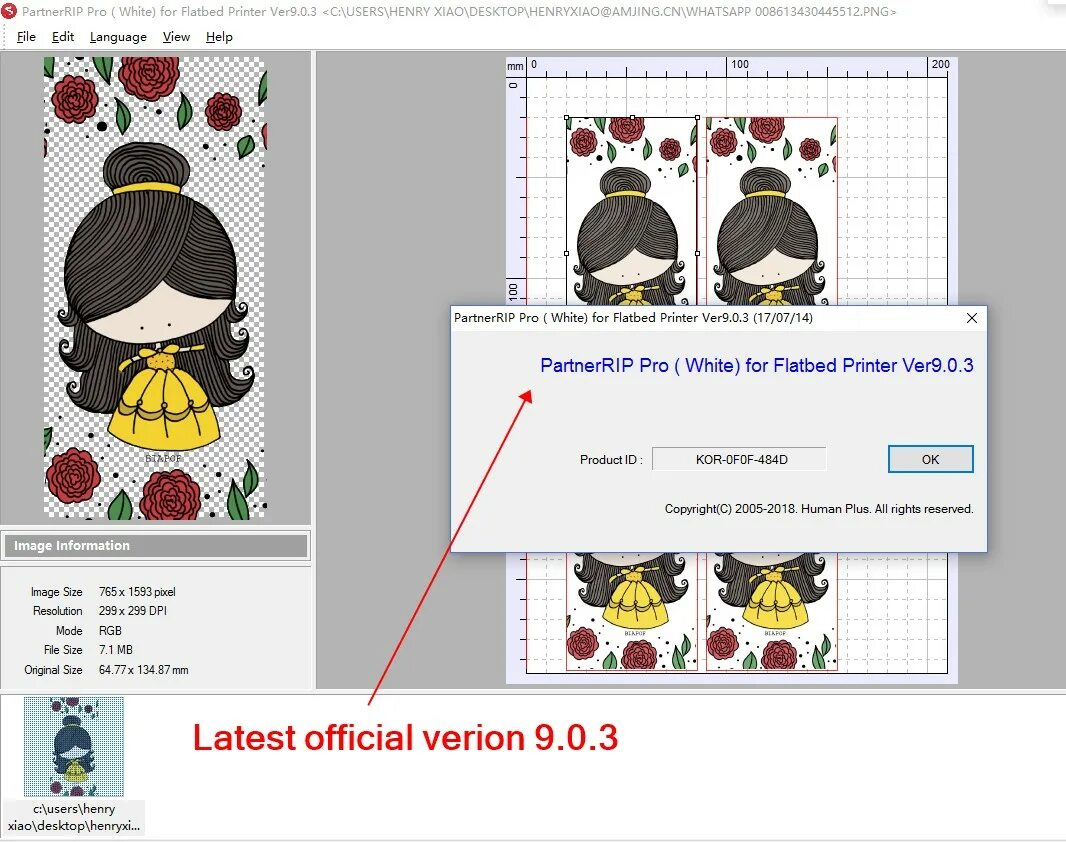Open the File menu
Image resolution: width=1066 pixels, height=842 pixels.
[x=26, y=37]
